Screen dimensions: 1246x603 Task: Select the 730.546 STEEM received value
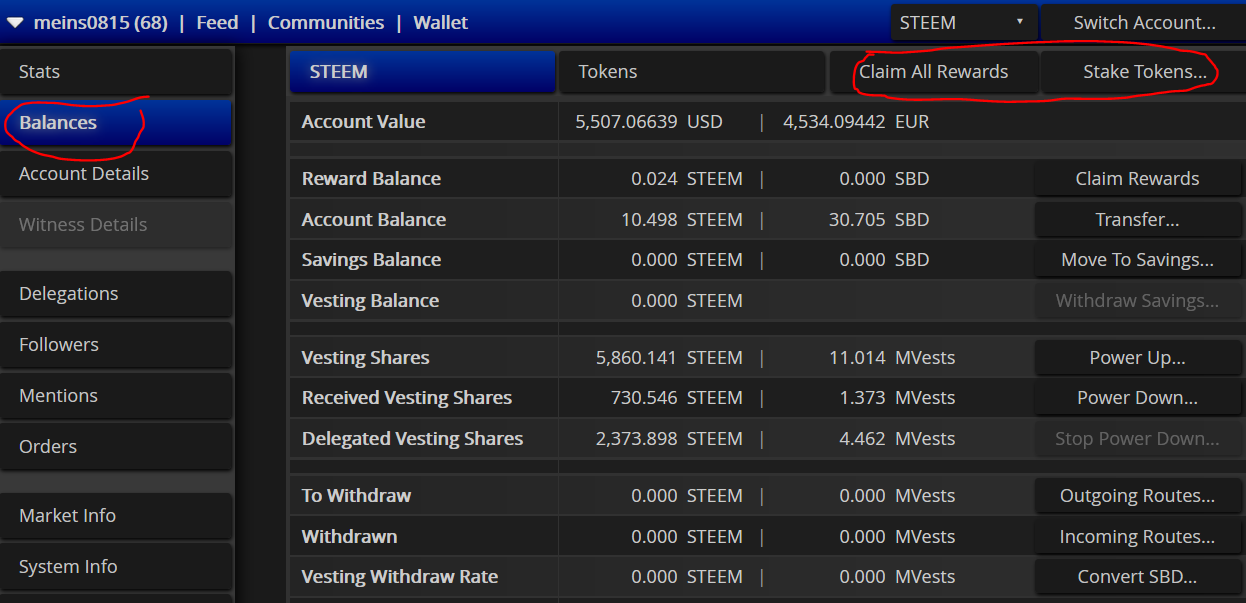click(677, 398)
